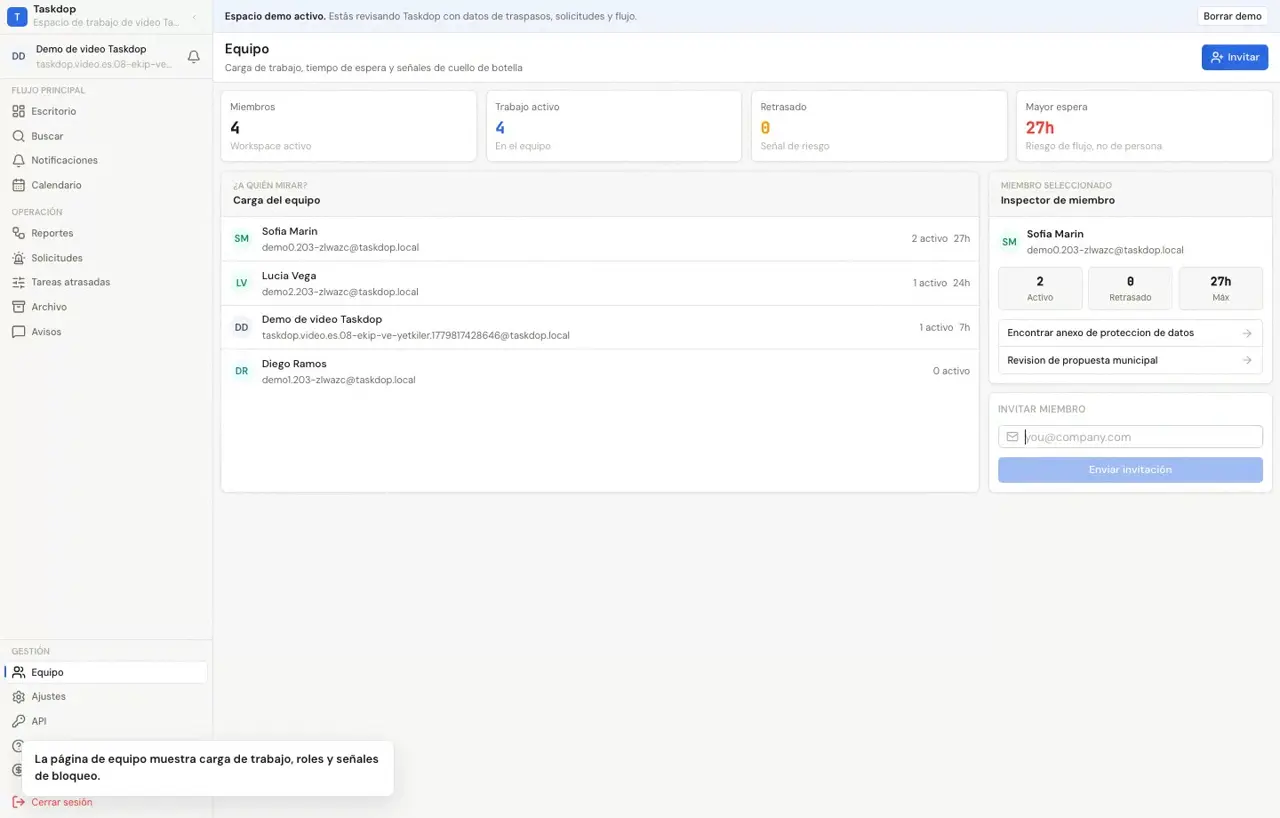Click the arrow next to Revision de propuesta municipal

point(1247,360)
